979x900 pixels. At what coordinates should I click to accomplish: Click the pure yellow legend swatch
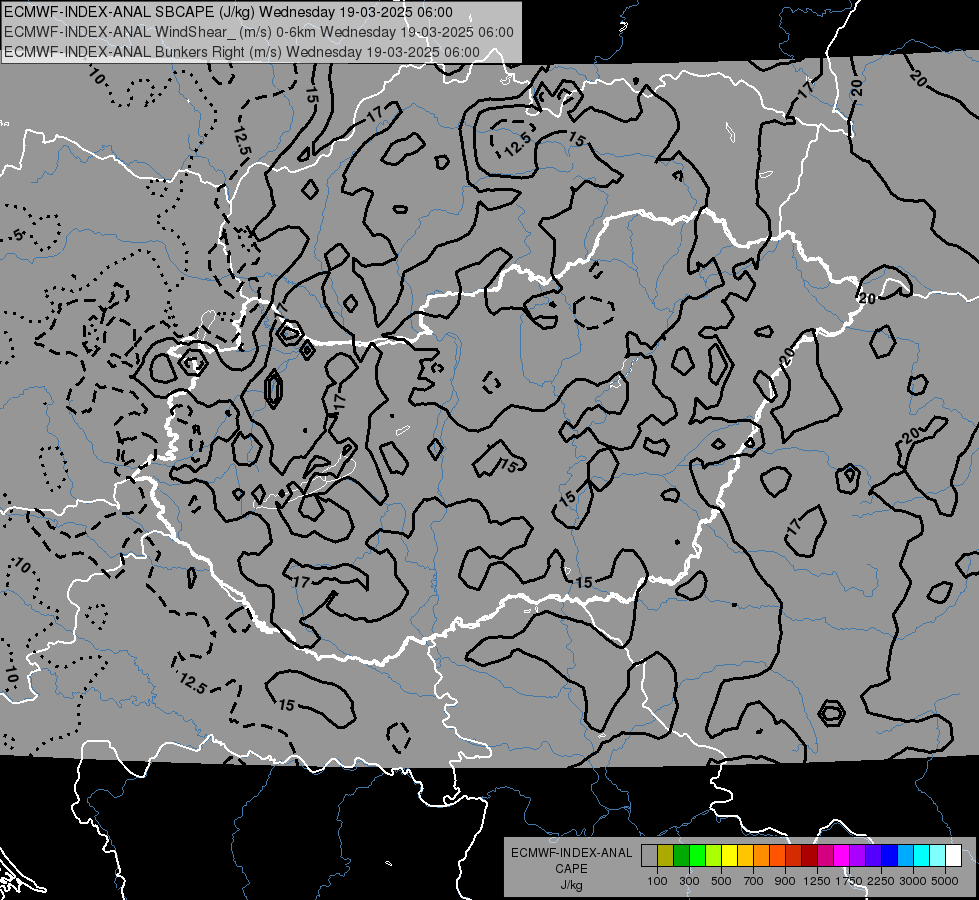(729, 856)
